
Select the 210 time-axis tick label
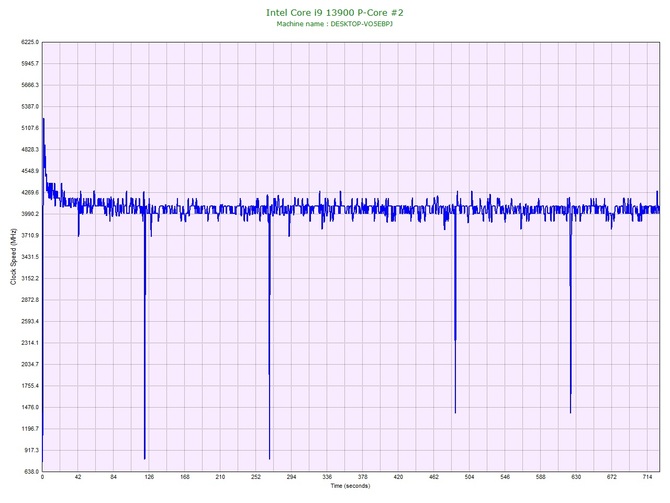pos(220,477)
